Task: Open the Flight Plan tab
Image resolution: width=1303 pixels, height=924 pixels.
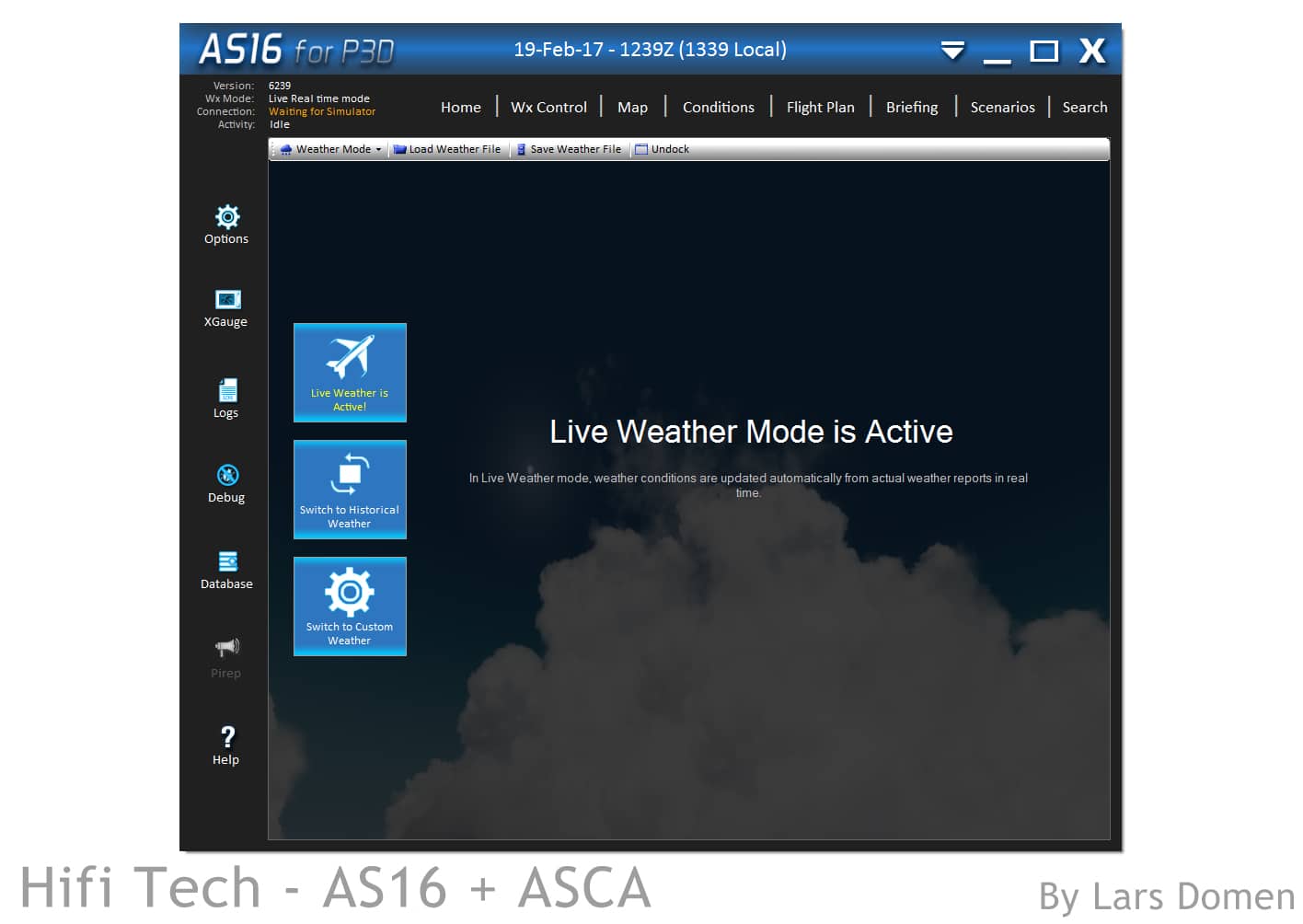Action: point(820,107)
